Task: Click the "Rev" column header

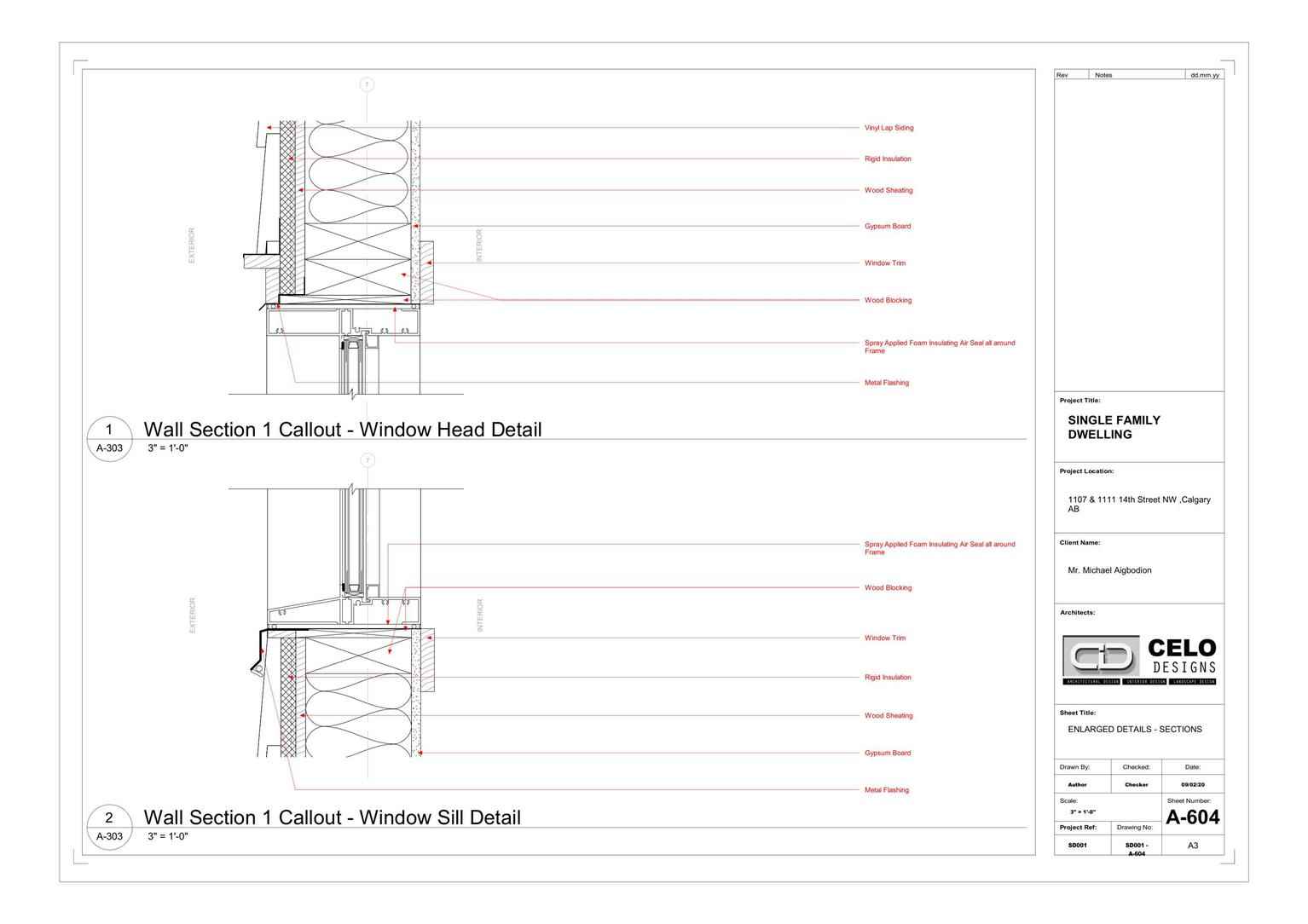Action: [x=1062, y=75]
